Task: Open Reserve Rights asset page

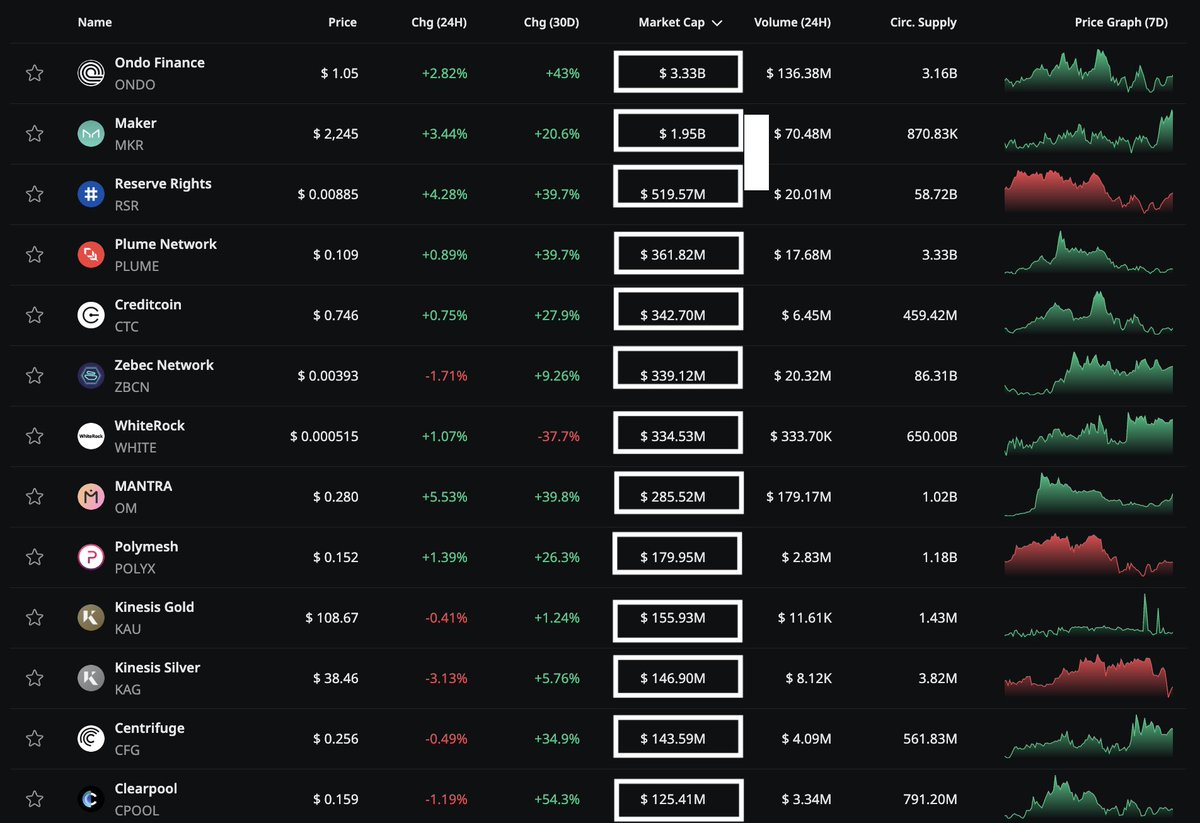Action: point(163,183)
